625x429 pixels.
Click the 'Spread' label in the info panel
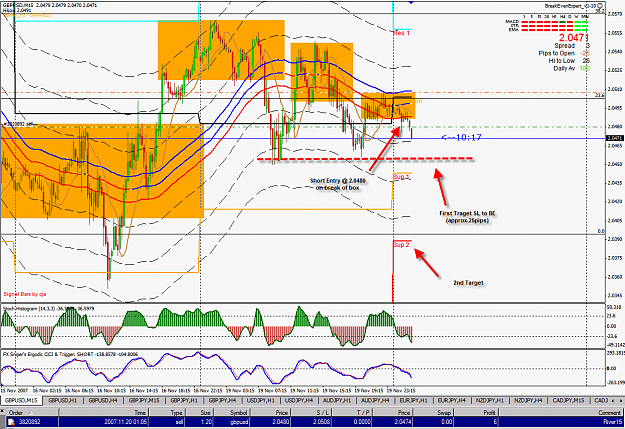tap(564, 46)
